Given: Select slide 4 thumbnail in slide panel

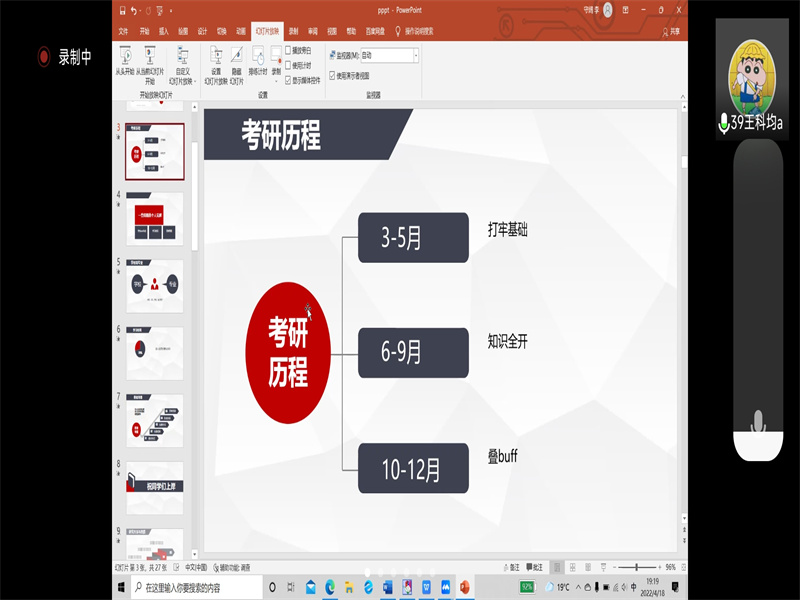Looking at the screenshot, I should click(x=154, y=220).
